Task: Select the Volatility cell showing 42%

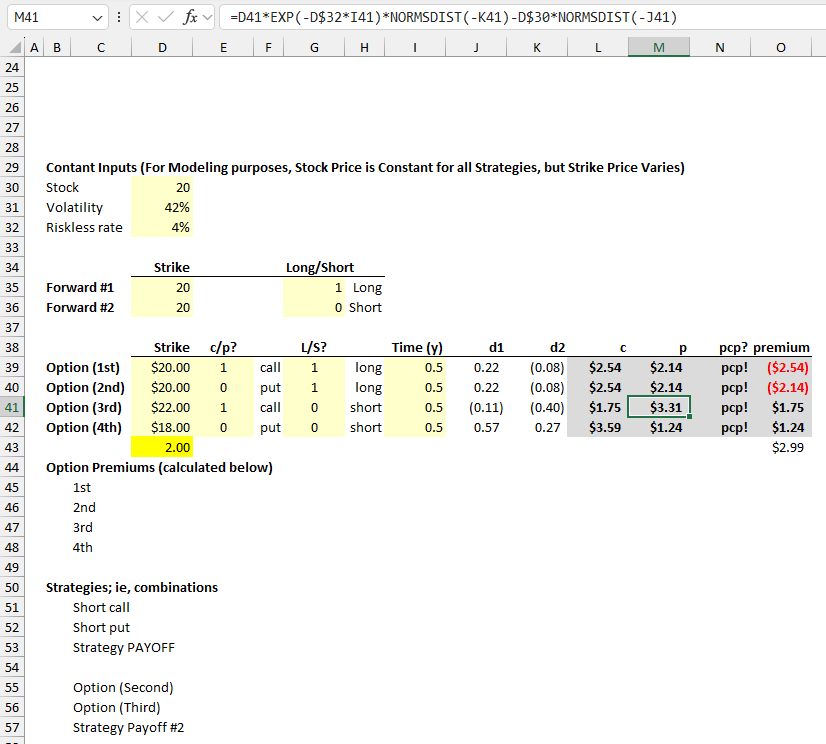Action: point(162,207)
